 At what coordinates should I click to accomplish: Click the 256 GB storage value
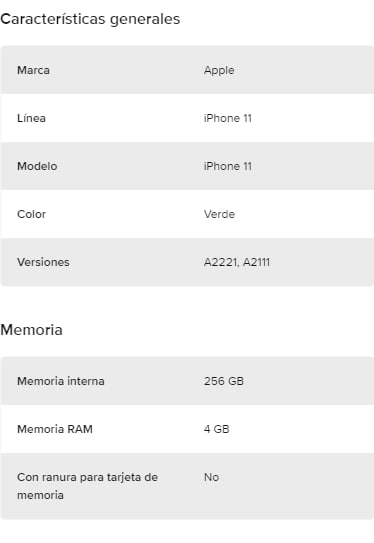pos(224,381)
